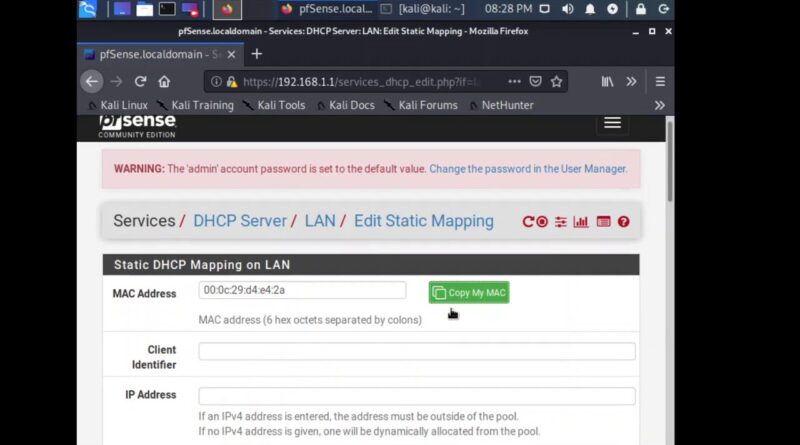The image size is (800, 445).
Task: Click the Save to Pocket icon
Action: [535, 82]
